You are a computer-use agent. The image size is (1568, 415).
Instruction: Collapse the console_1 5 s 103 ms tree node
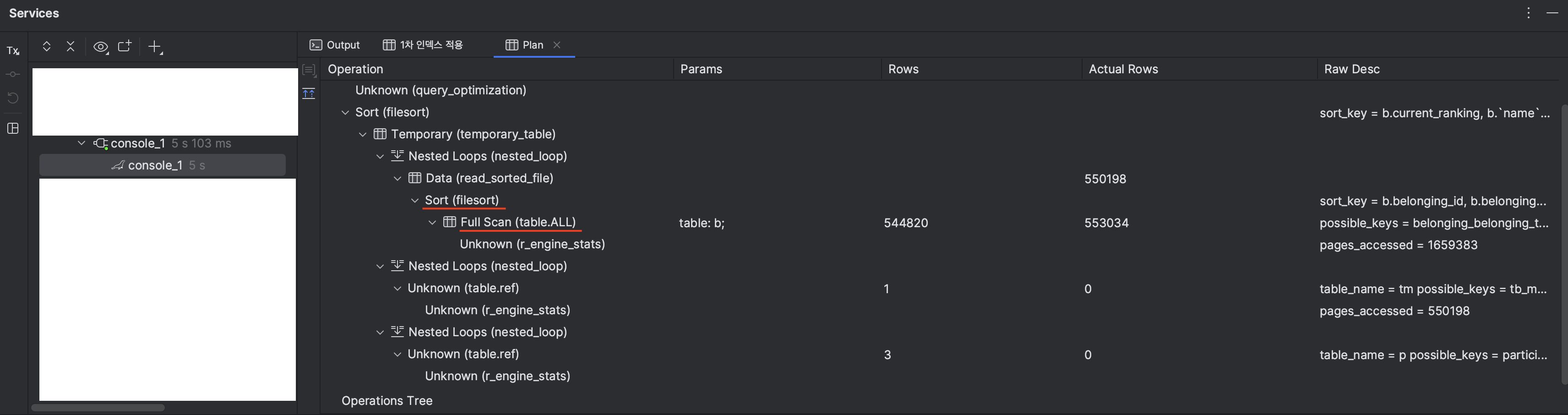point(82,143)
